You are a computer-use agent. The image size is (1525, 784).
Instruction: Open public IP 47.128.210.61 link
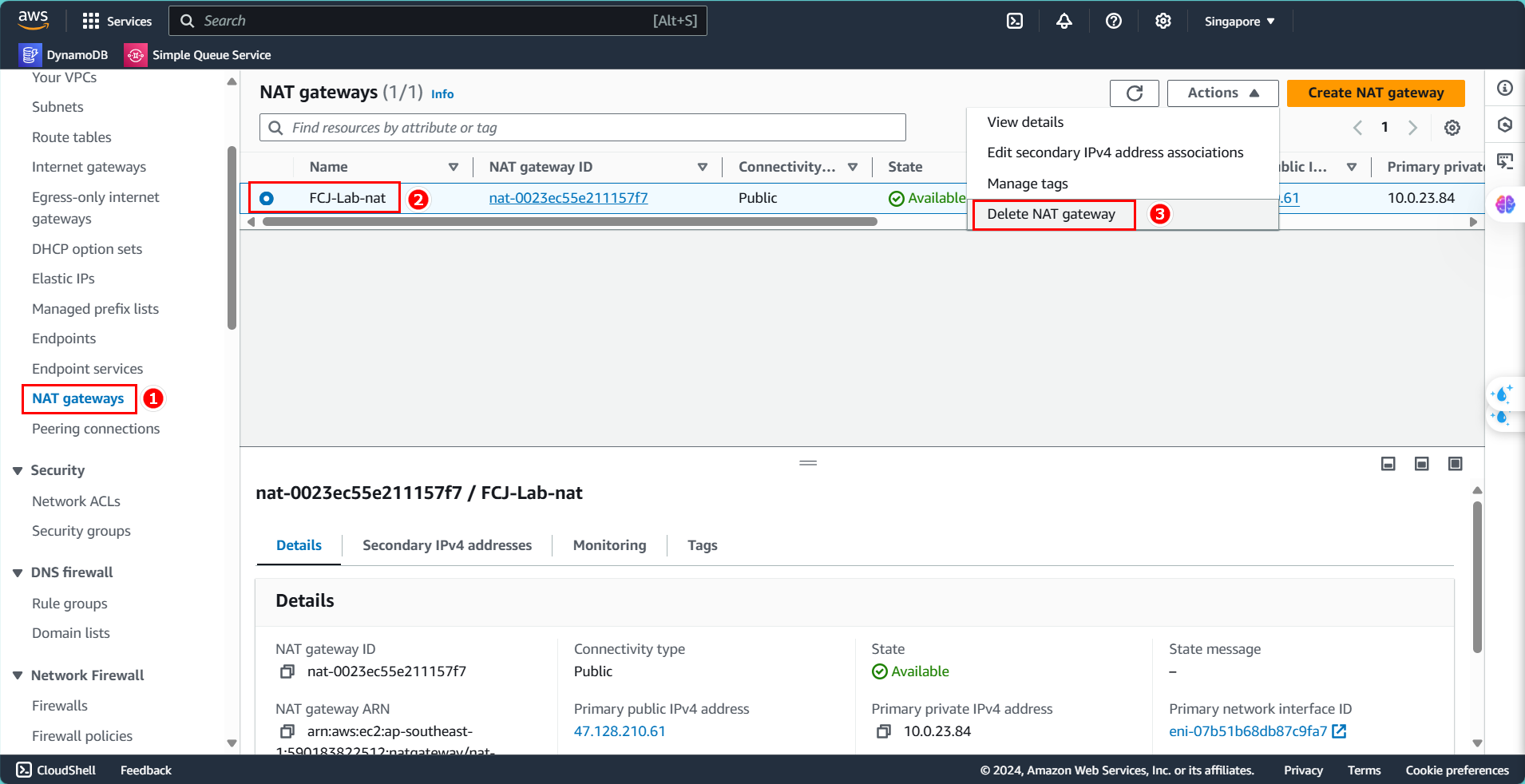[620, 731]
